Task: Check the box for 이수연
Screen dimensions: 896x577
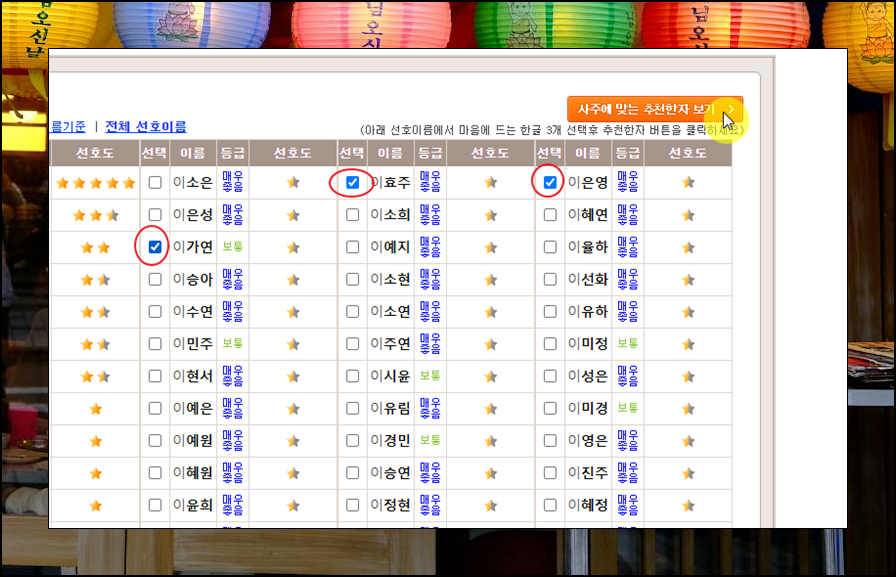Action: (x=155, y=311)
